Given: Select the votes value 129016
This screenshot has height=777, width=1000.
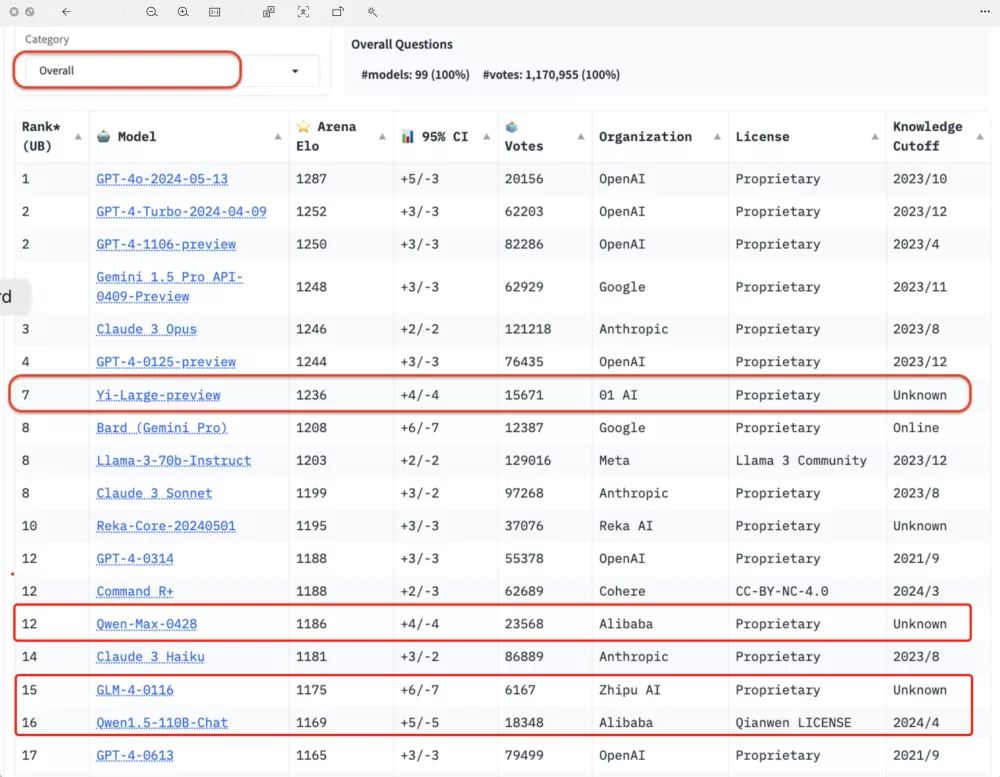Looking at the screenshot, I should click(527, 460).
